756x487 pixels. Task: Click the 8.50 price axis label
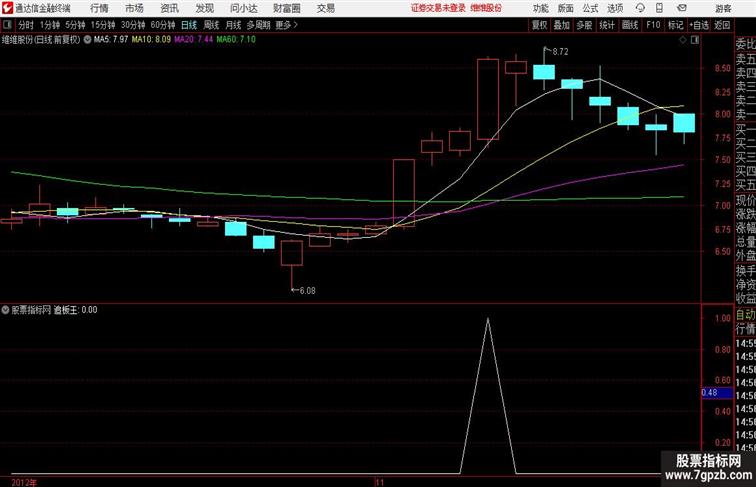[722, 68]
